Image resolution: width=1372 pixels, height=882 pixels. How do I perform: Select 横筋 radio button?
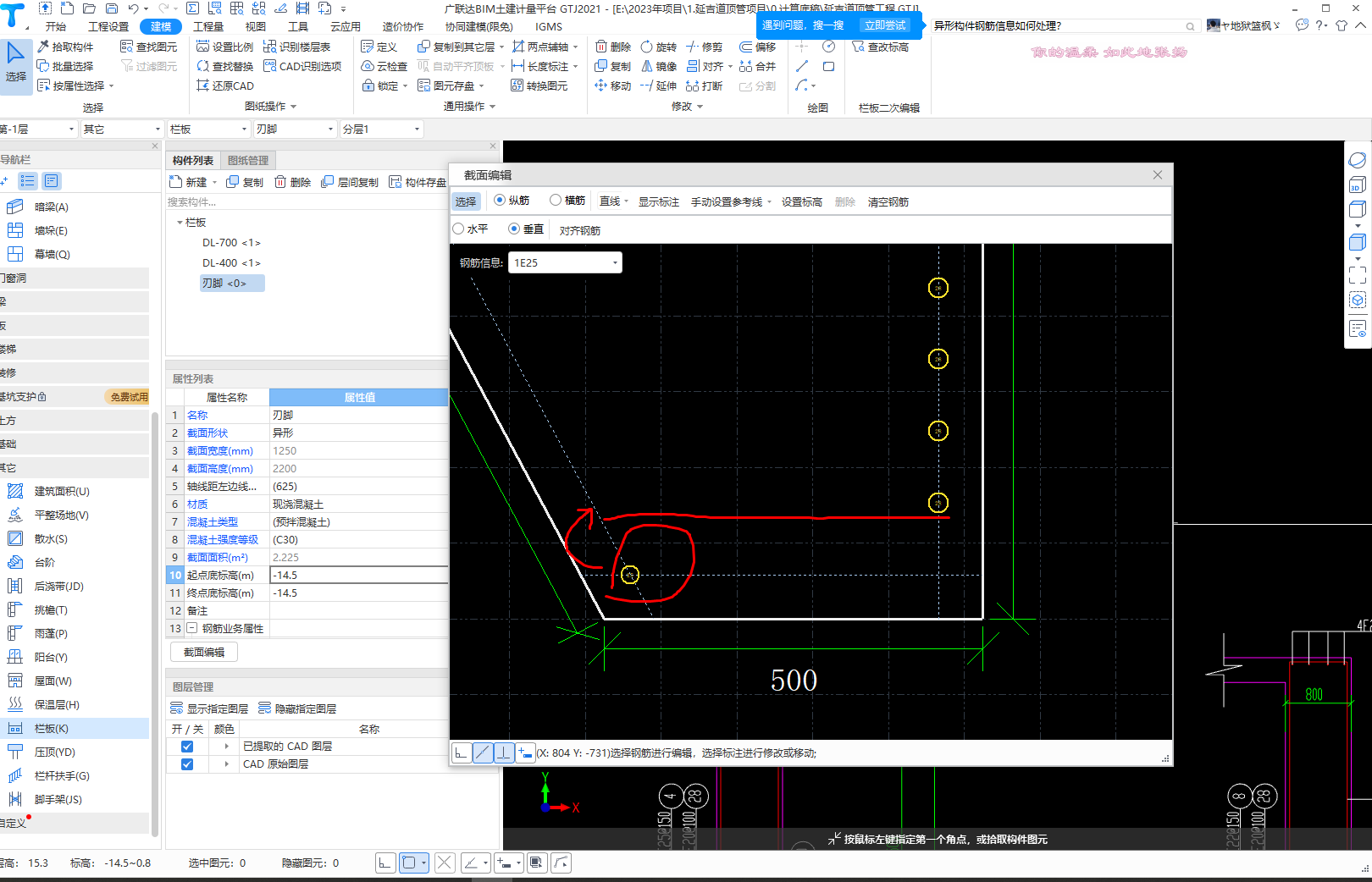(556, 201)
